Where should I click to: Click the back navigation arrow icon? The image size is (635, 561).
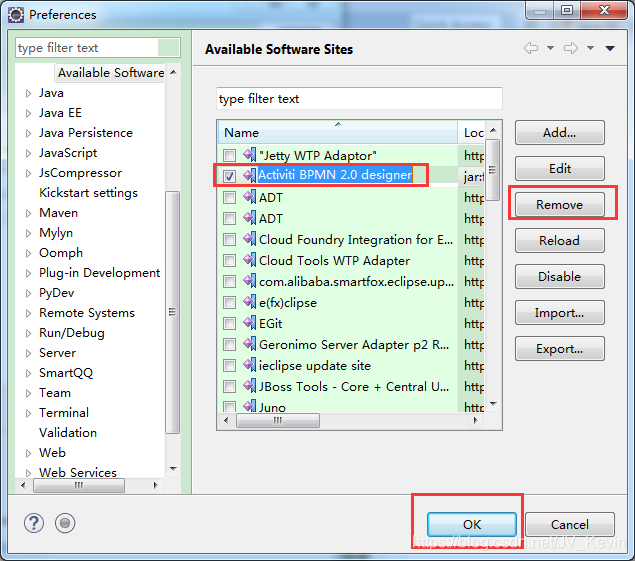pyautogui.click(x=531, y=48)
